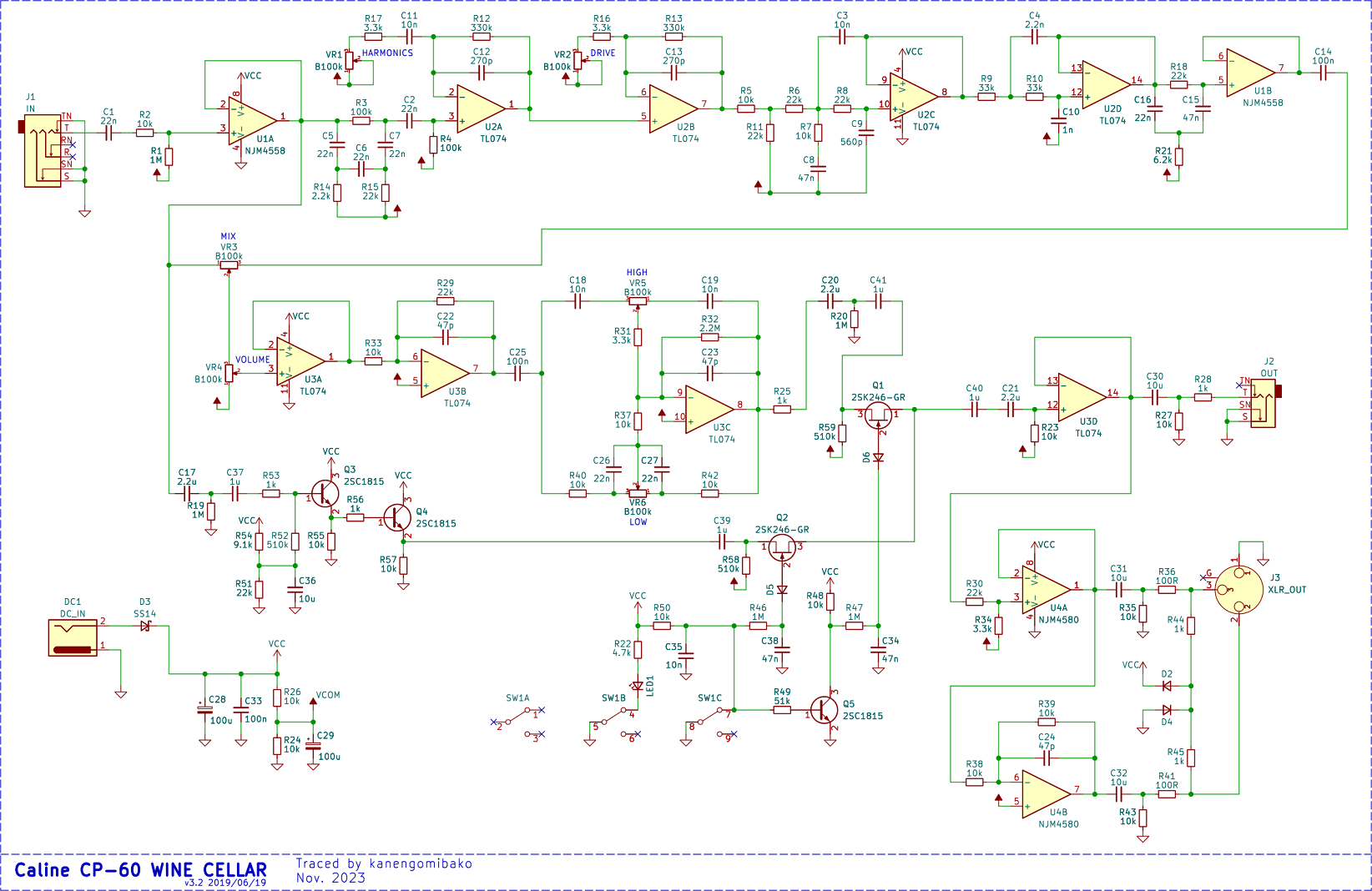Click the Q2 2SK246-GR JFET symbol

pyautogui.click(x=782, y=547)
